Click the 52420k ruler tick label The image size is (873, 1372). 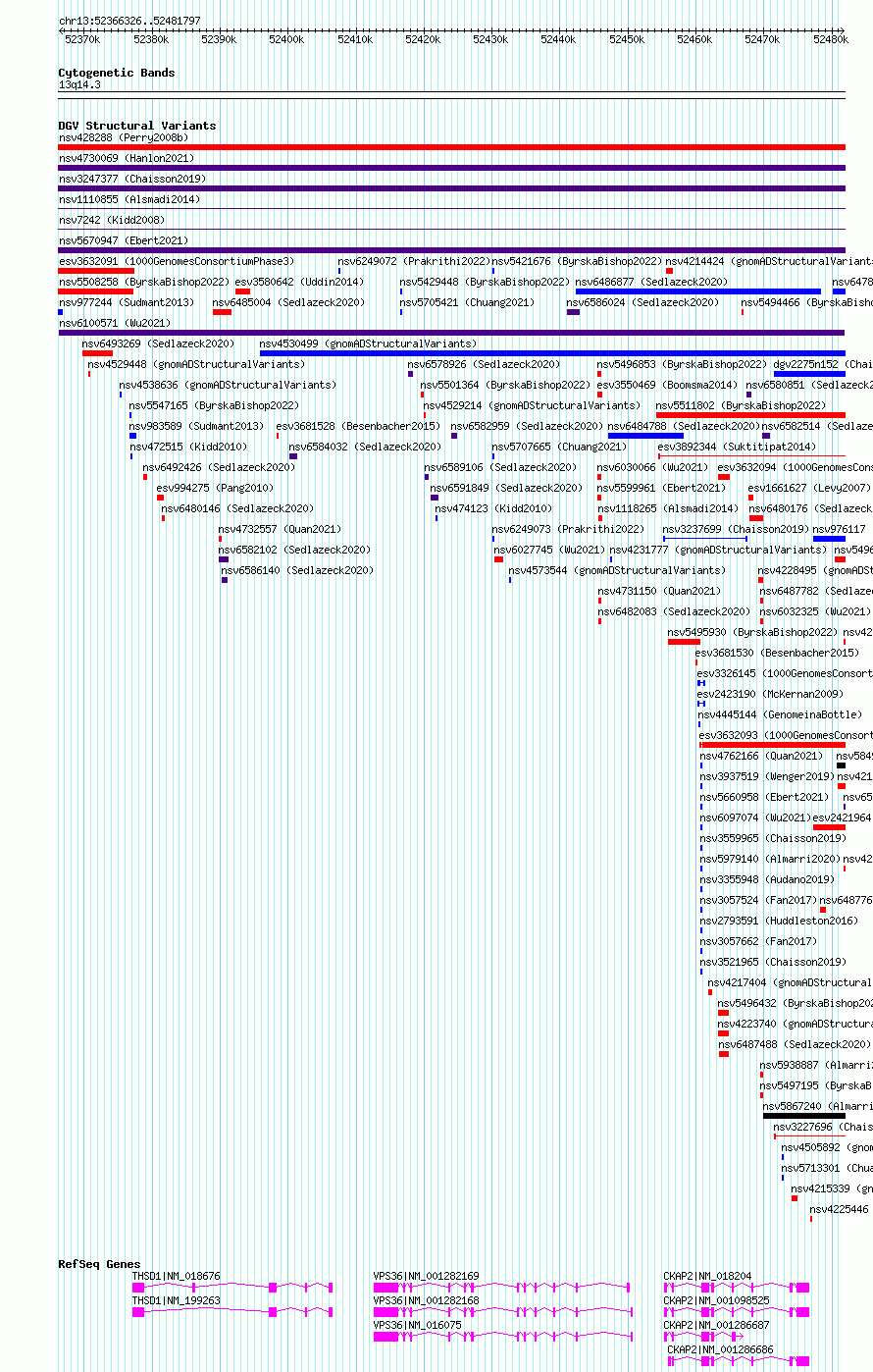(423, 39)
